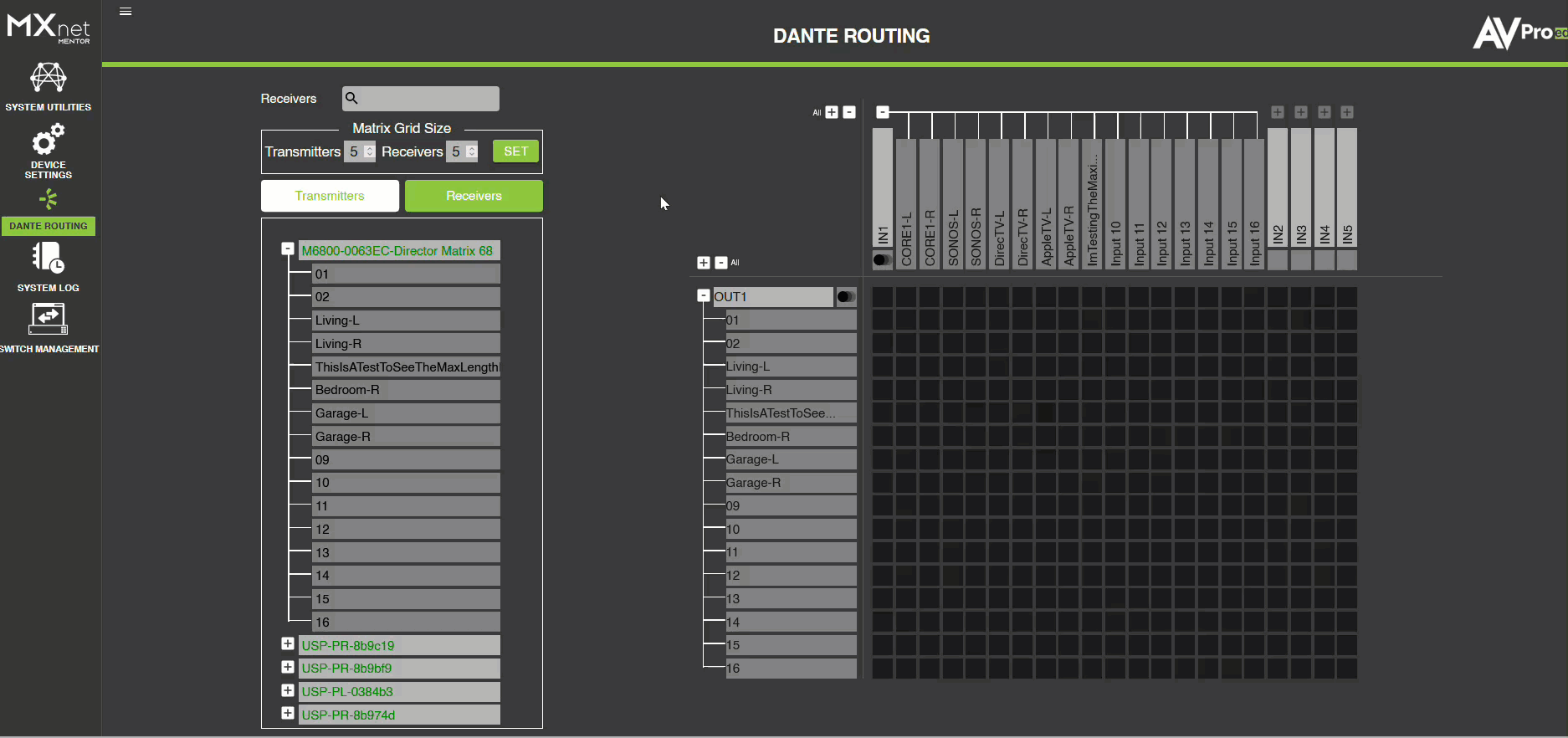Screen dimensions: 1568x738
Task: Open Switch Management from the sidebar
Action: (48, 319)
